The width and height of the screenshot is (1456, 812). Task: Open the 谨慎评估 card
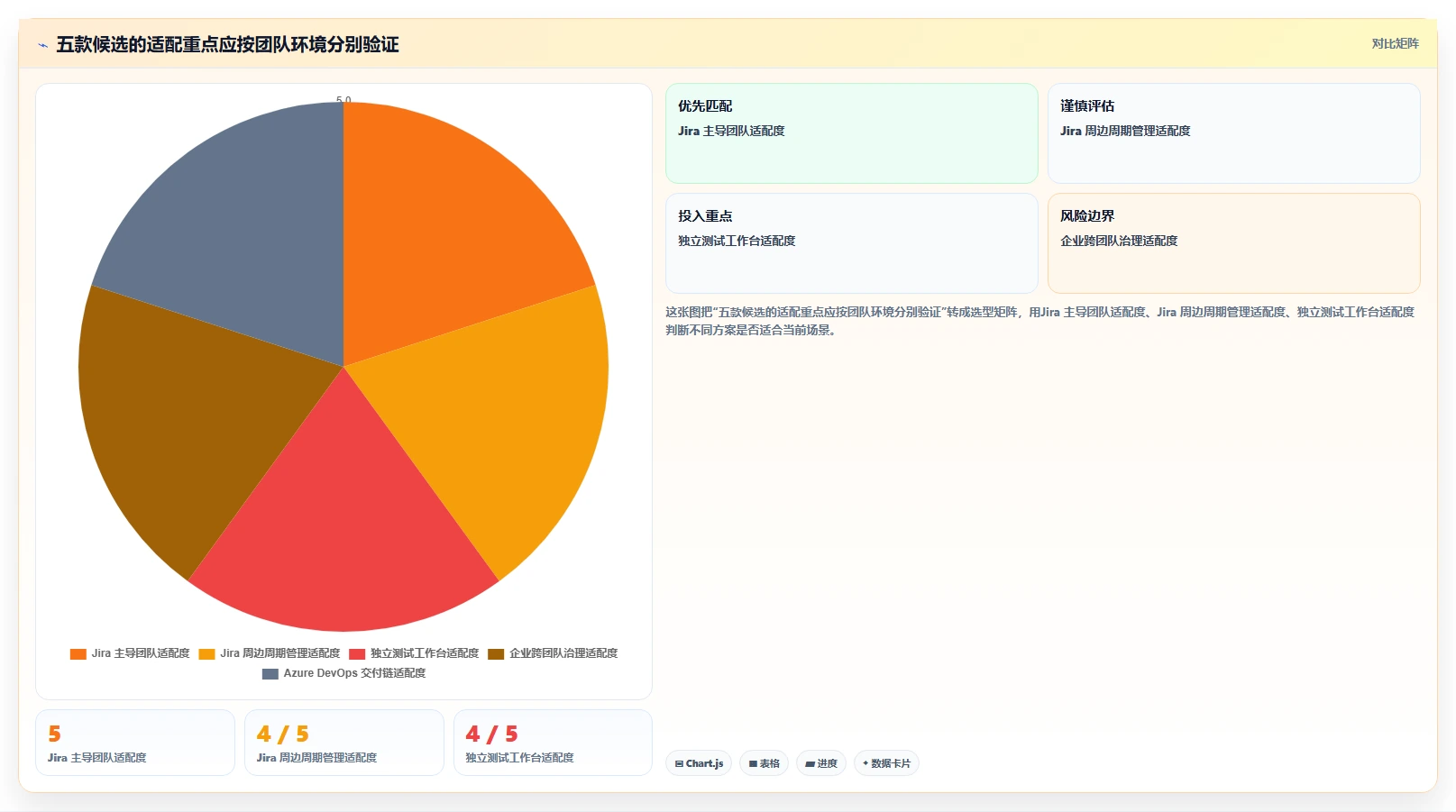pyautogui.click(x=1234, y=133)
